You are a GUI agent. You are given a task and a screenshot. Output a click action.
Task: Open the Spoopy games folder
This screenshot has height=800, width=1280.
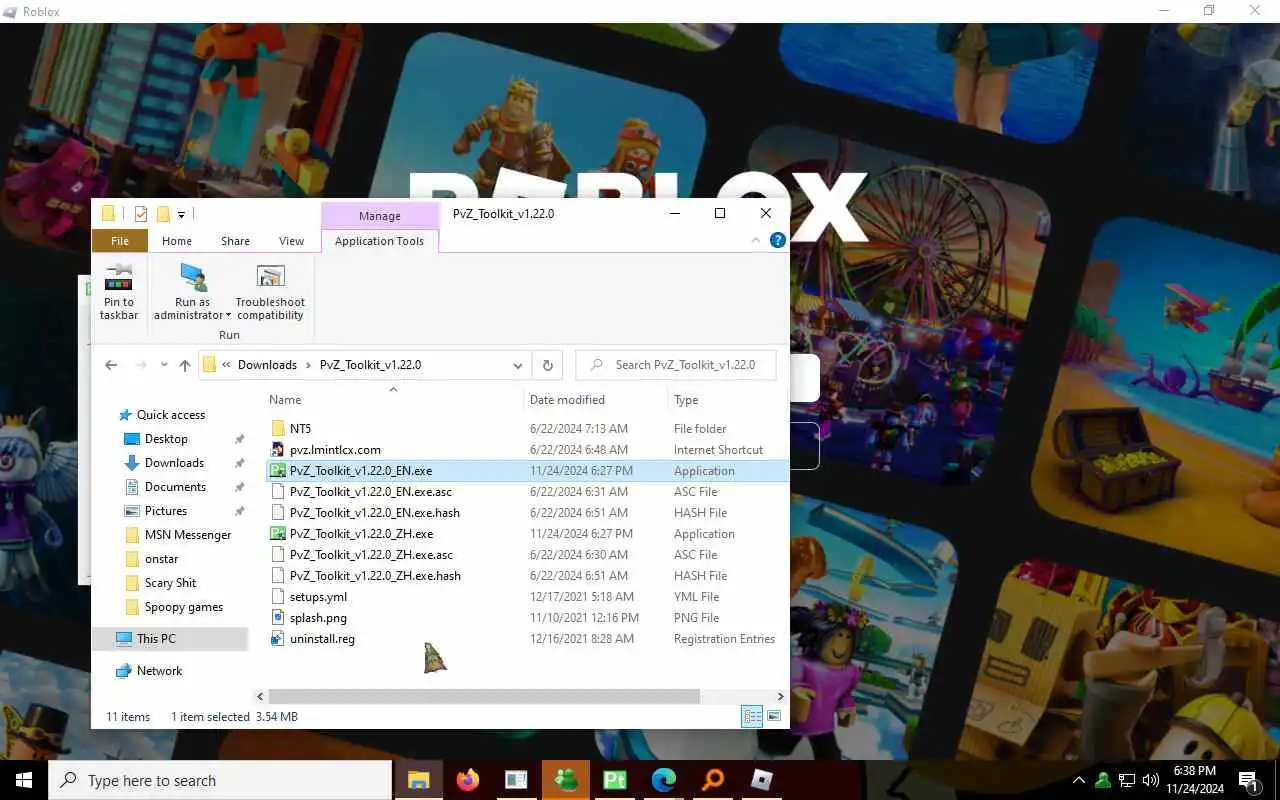click(x=184, y=607)
